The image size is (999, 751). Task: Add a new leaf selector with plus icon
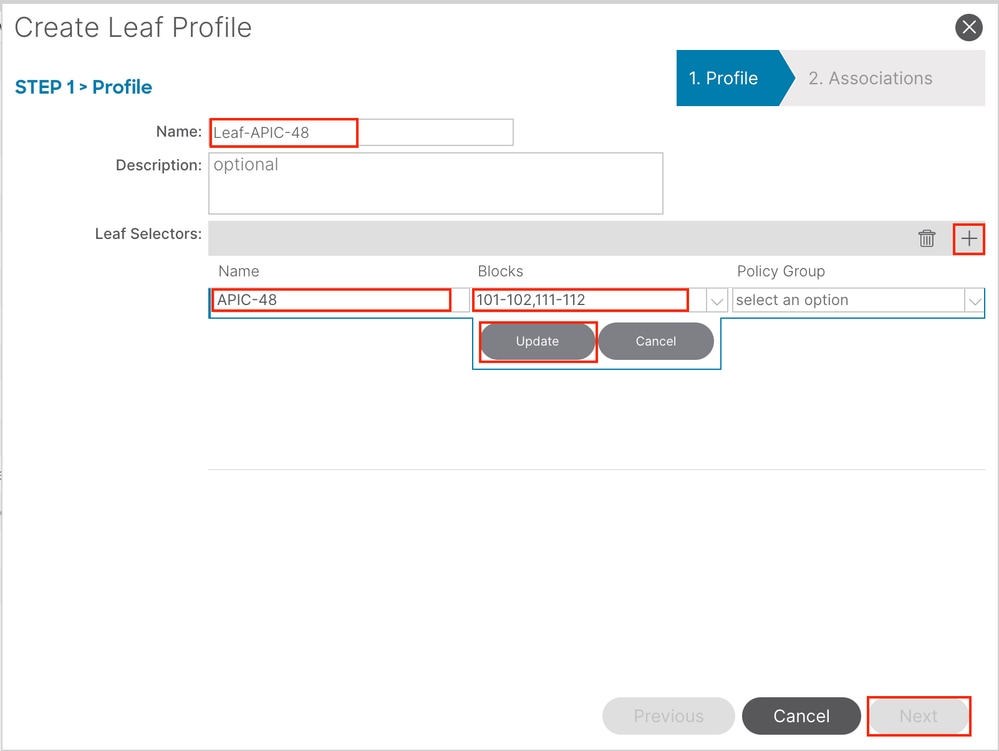(x=968, y=239)
